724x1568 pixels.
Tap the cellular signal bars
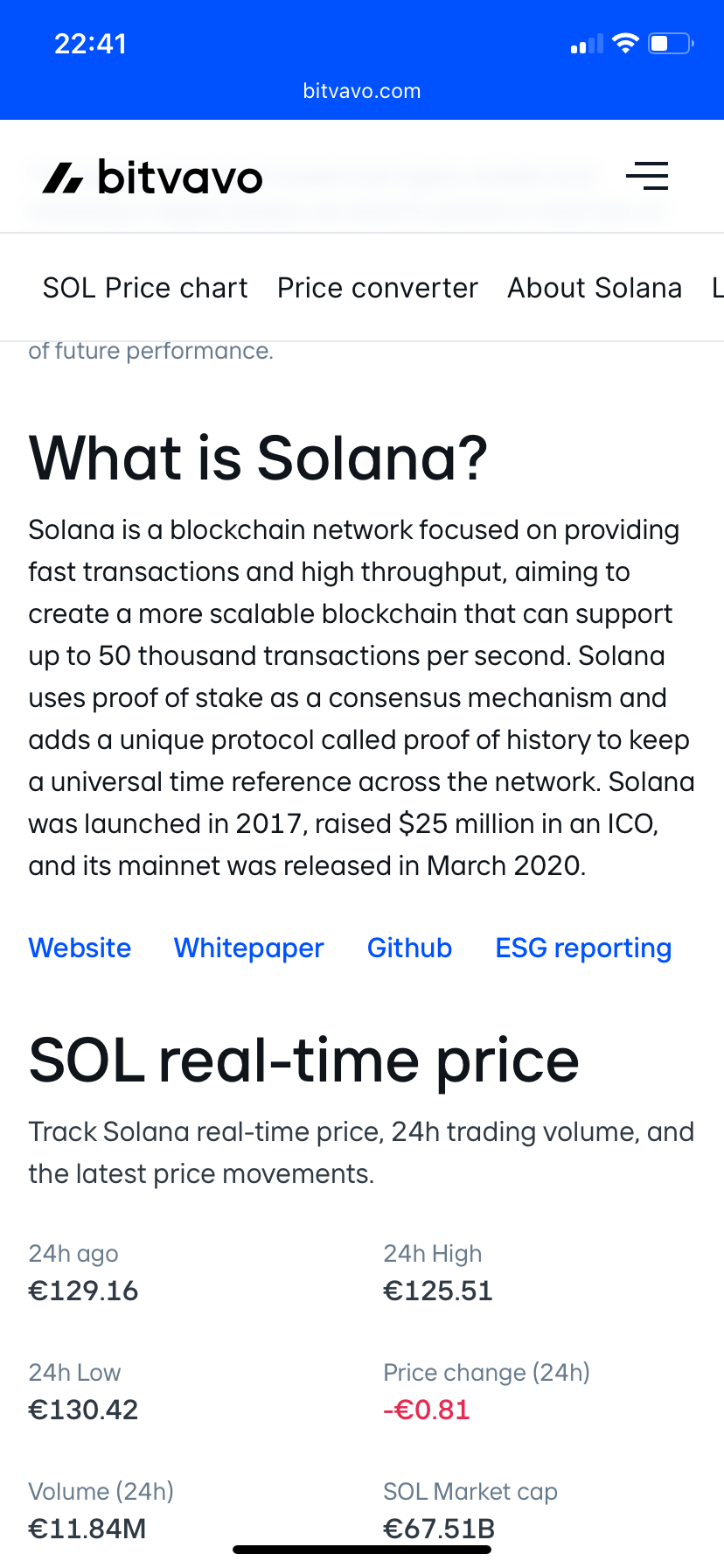pyautogui.click(x=587, y=44)
